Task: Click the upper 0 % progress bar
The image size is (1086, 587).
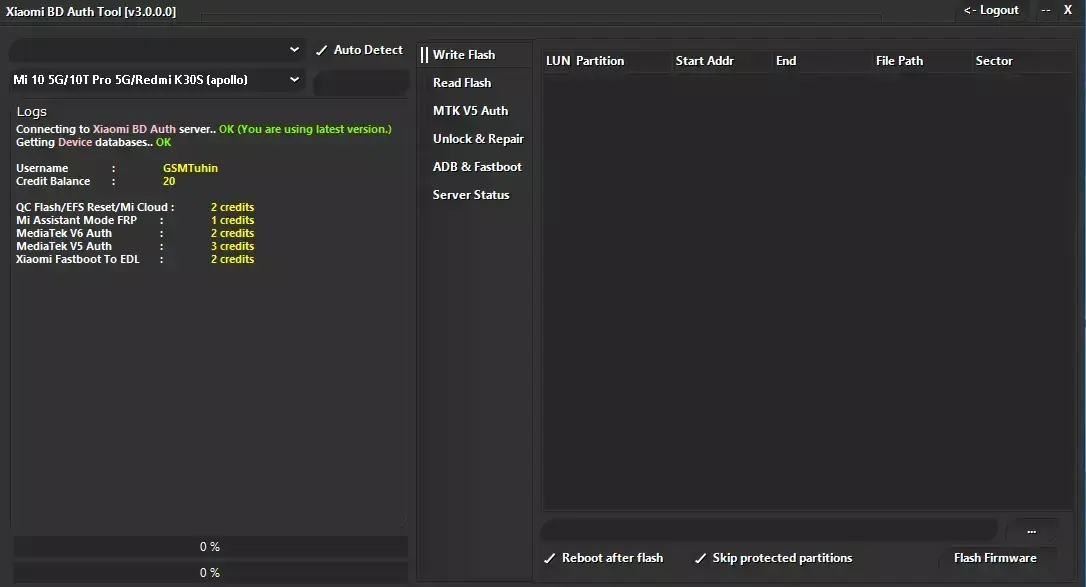Action: pyautogui.click(x=210, y=547)
